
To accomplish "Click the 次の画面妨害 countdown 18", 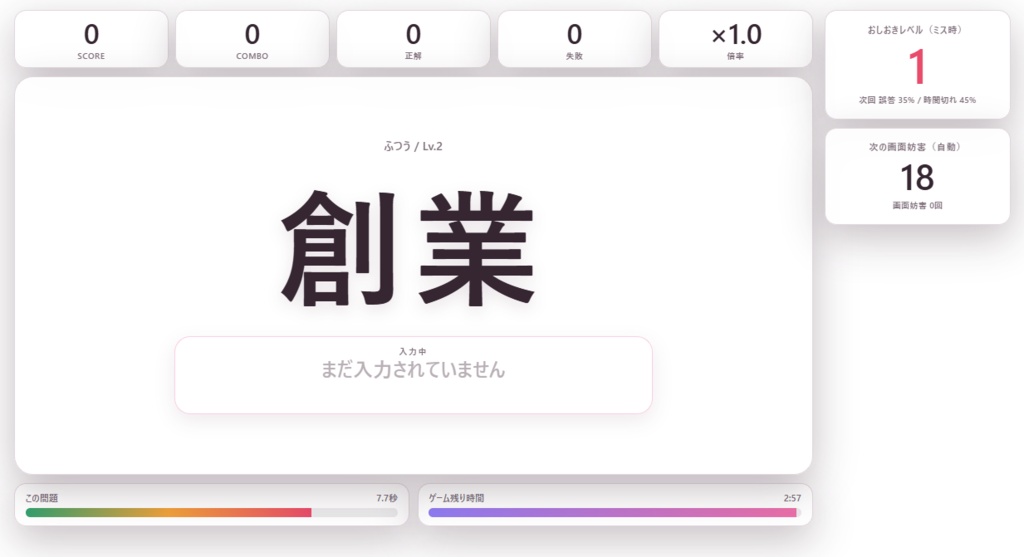I will click(x=917, y=177).
